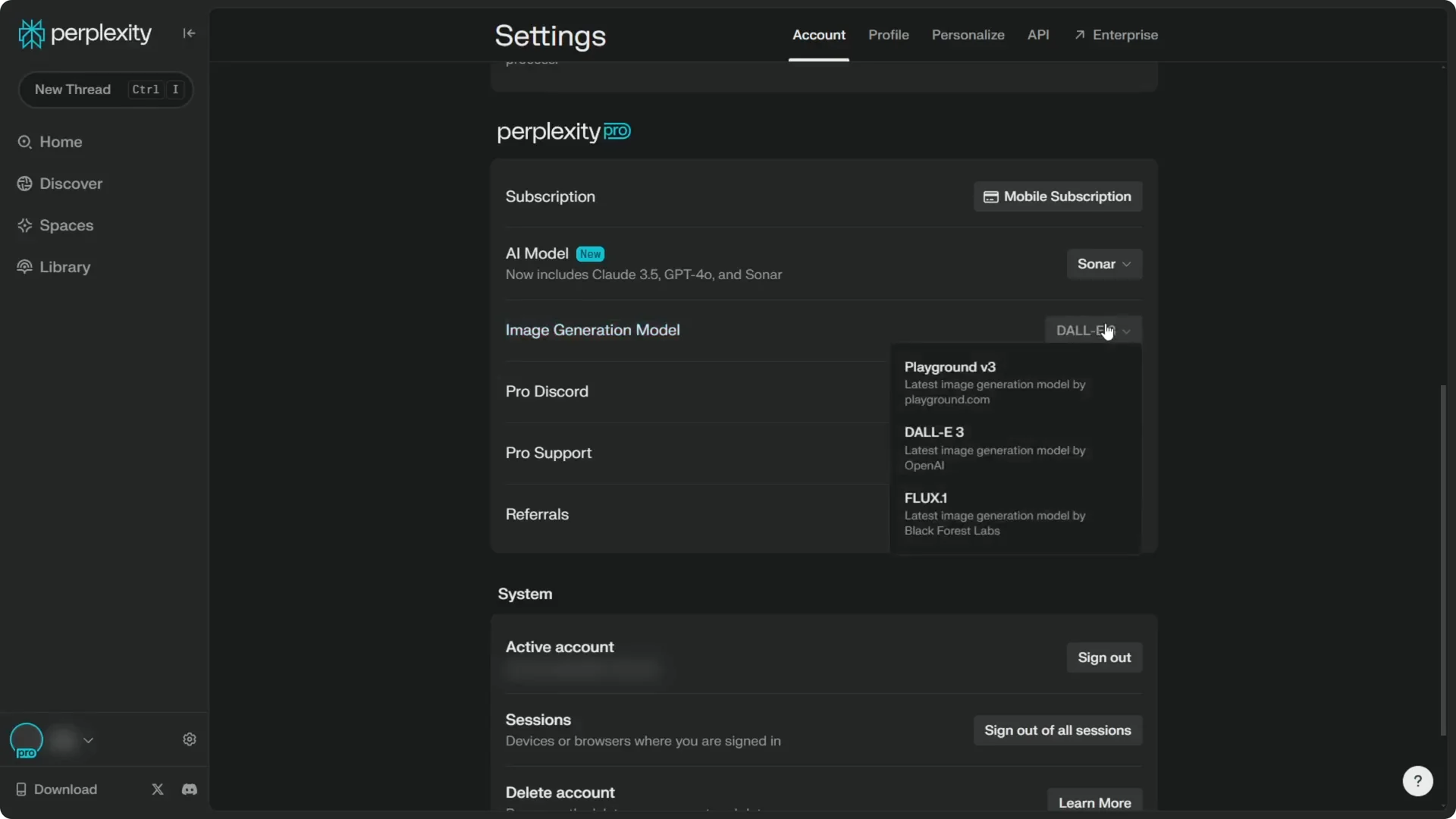1456x819 pixels.
Task: Open the Discord icon in sidebar footer
Action: (190, 789)
